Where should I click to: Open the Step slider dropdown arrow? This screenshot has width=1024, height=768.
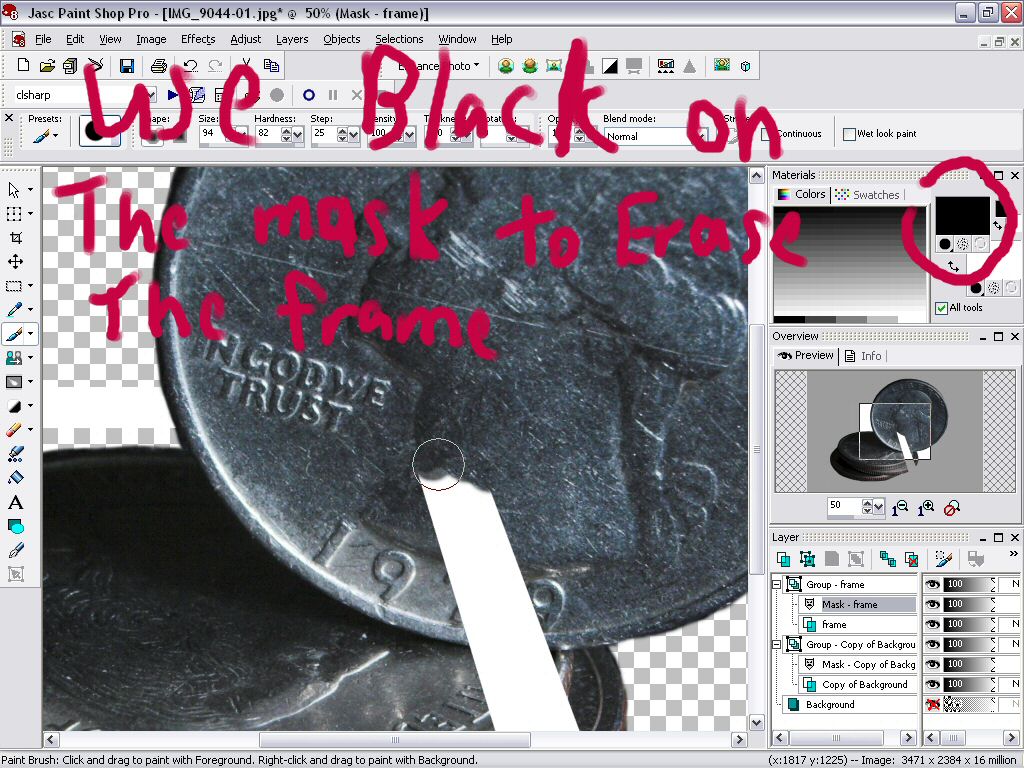pos(354,135)
